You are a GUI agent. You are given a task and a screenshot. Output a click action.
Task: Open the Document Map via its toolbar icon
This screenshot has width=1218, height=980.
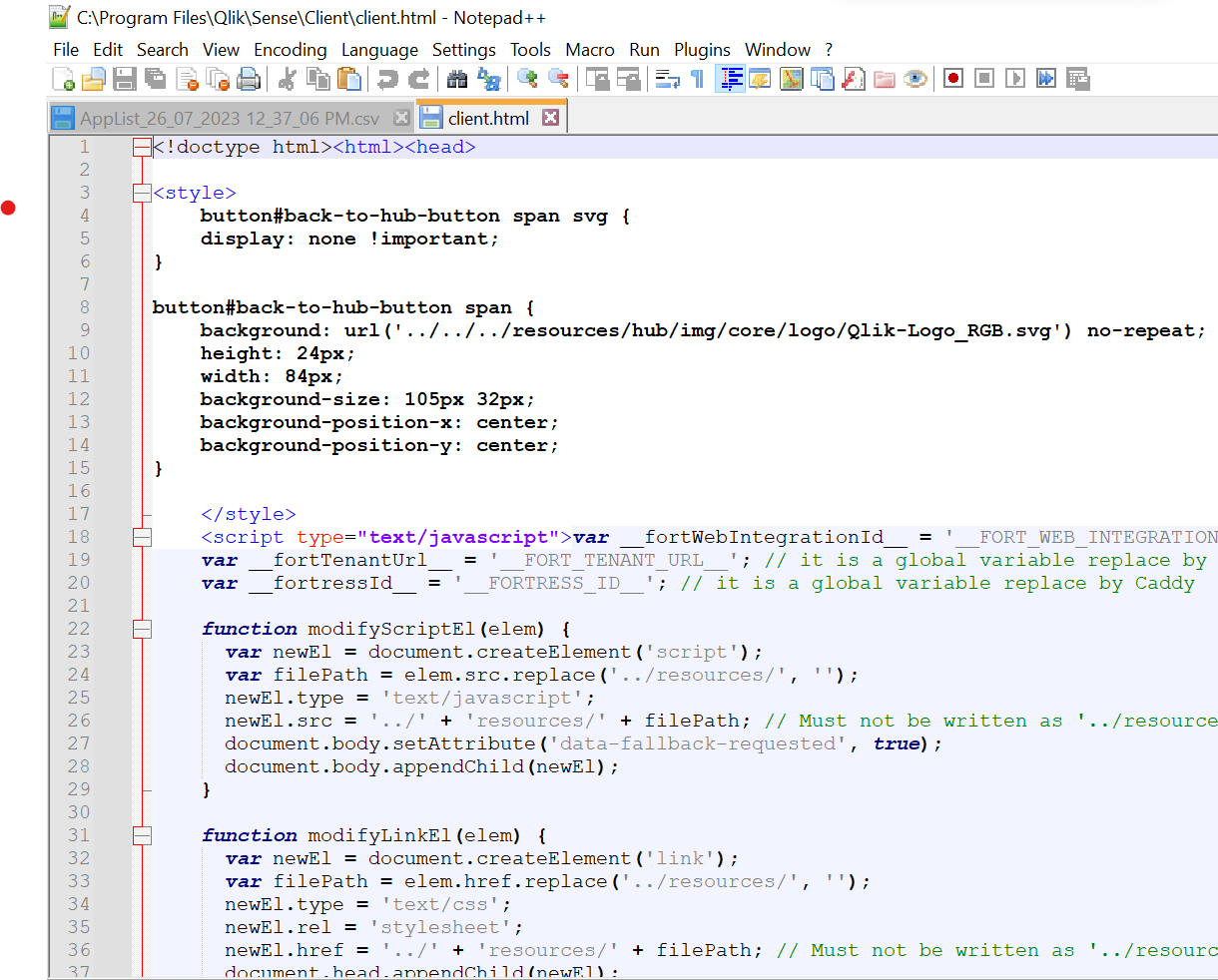(790, 78)
